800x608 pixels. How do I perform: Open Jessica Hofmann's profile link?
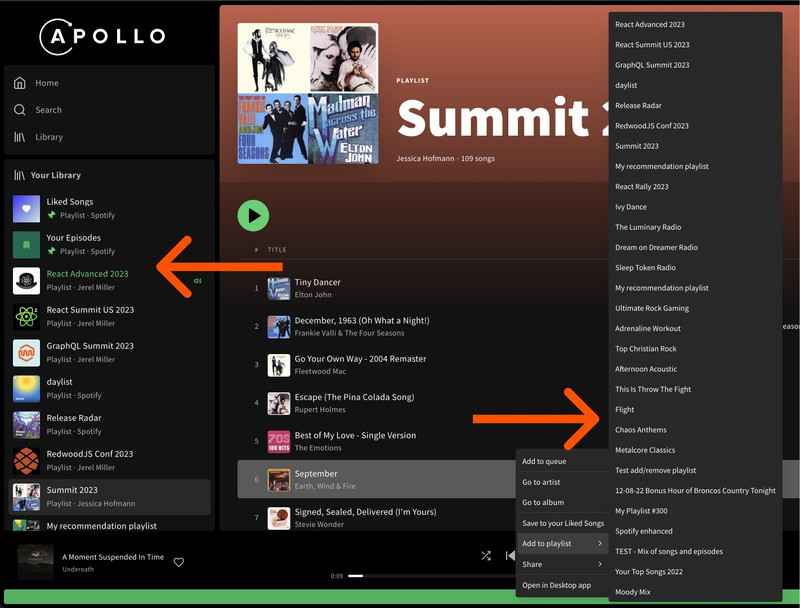coord(423,157)
